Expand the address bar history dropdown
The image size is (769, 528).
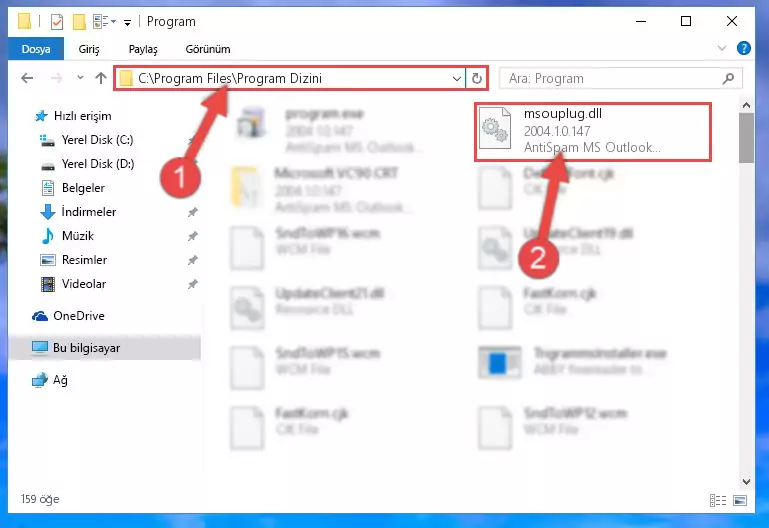pyautogui.click(x=456, y=78)
